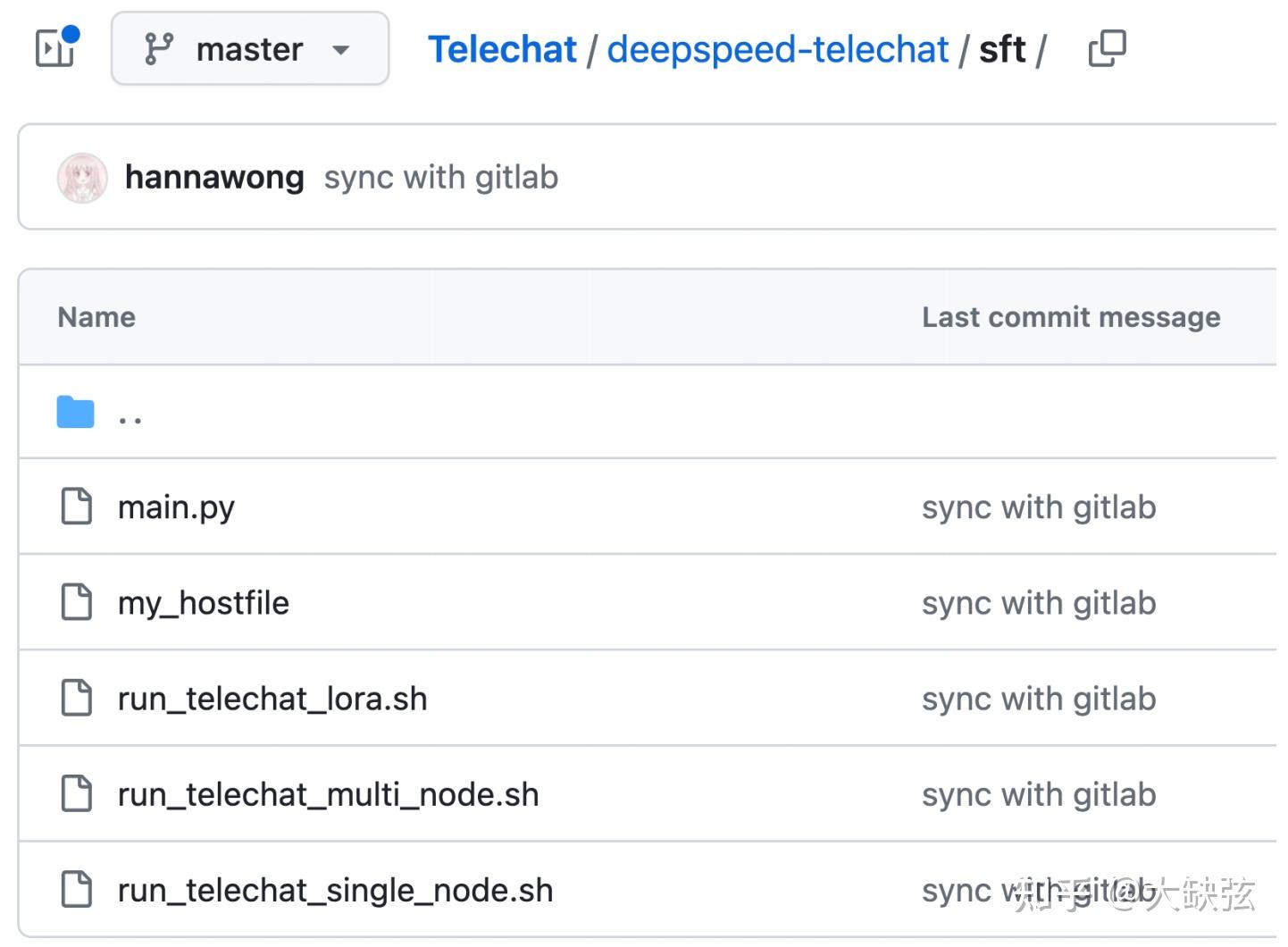The height and width of the screenshot is (947, 1288).
Task: View commit message for my_hostfile
Action: tap(1039, 603)
